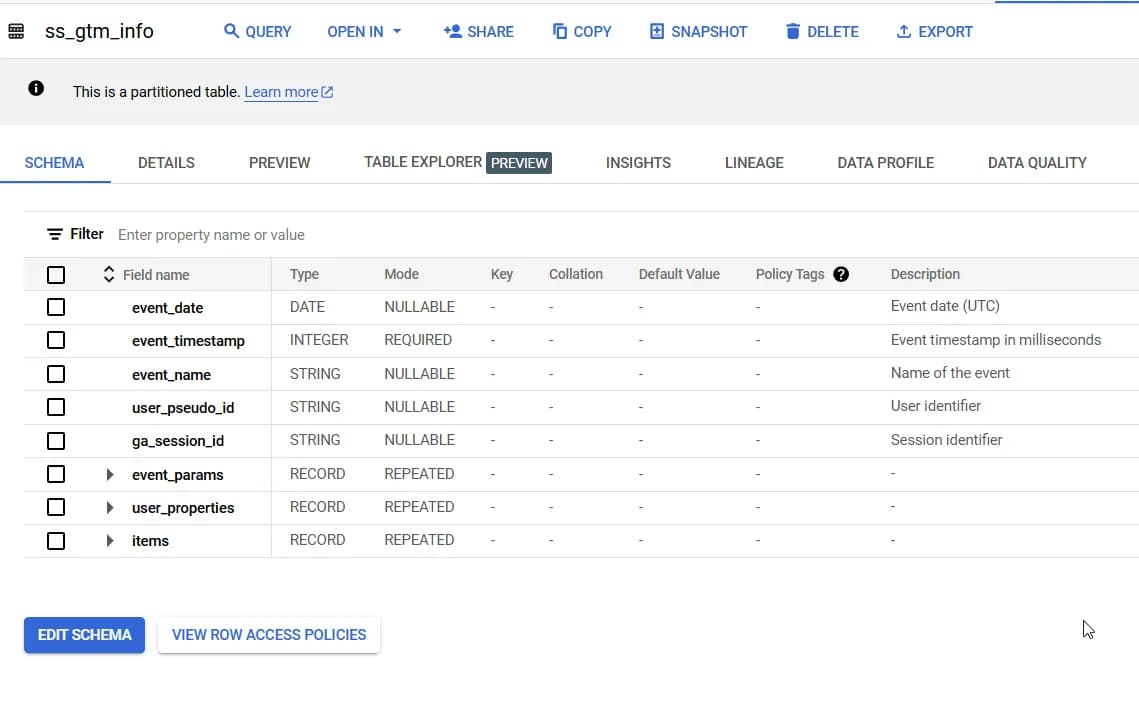This screenshot has height=707, width=1139.
Task: Click the Snapshot icon
Action: pyautogui.click(x=657, y=31)
